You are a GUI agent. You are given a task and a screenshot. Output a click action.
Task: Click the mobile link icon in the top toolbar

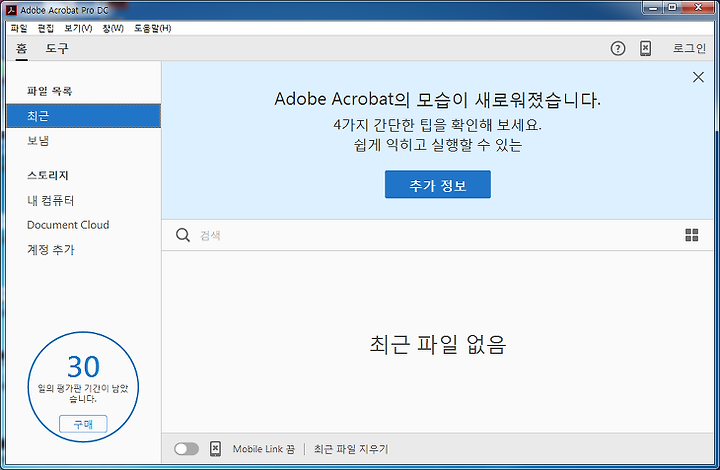(645, 48)
